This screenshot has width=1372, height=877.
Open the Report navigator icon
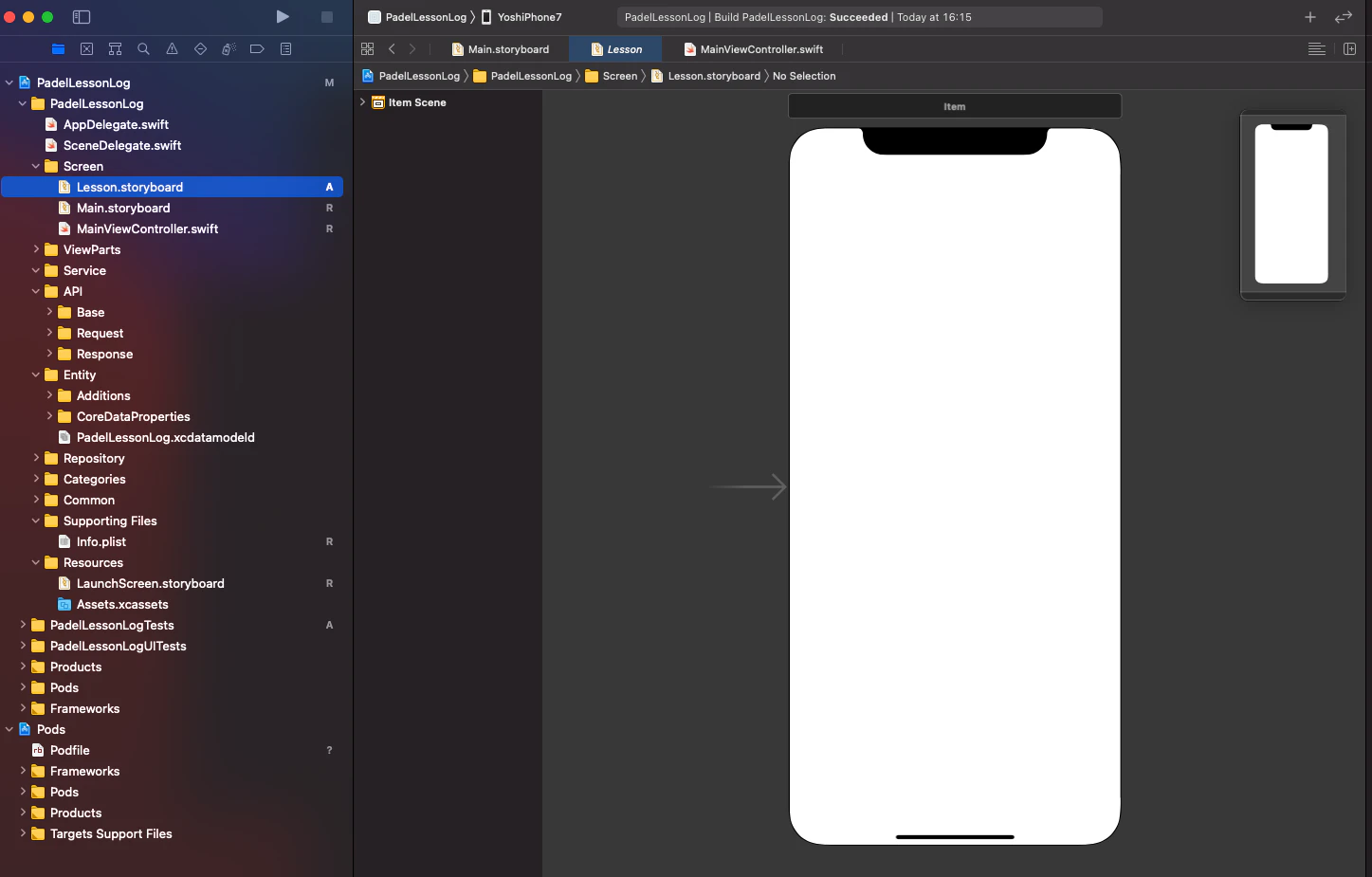click(x=285, y=49)
